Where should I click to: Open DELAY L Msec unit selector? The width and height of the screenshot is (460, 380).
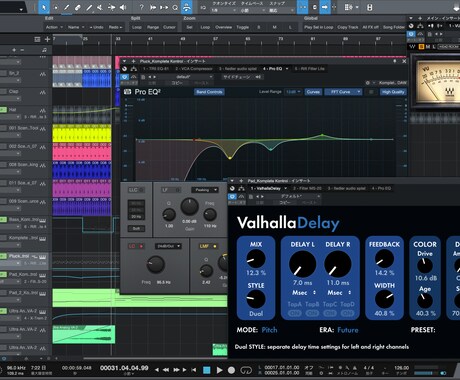pos(304,292)
